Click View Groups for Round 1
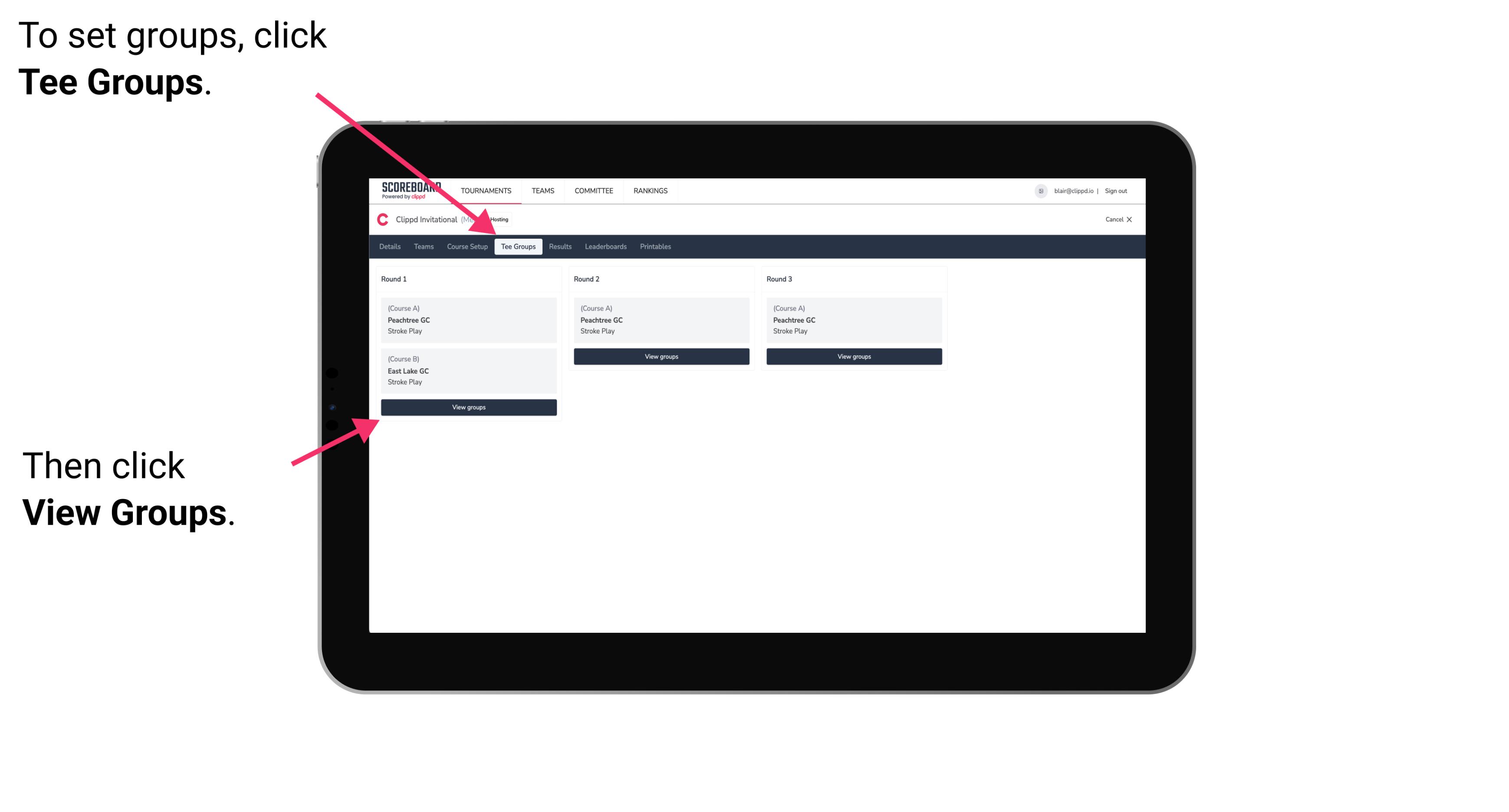 tap(470, 407)
